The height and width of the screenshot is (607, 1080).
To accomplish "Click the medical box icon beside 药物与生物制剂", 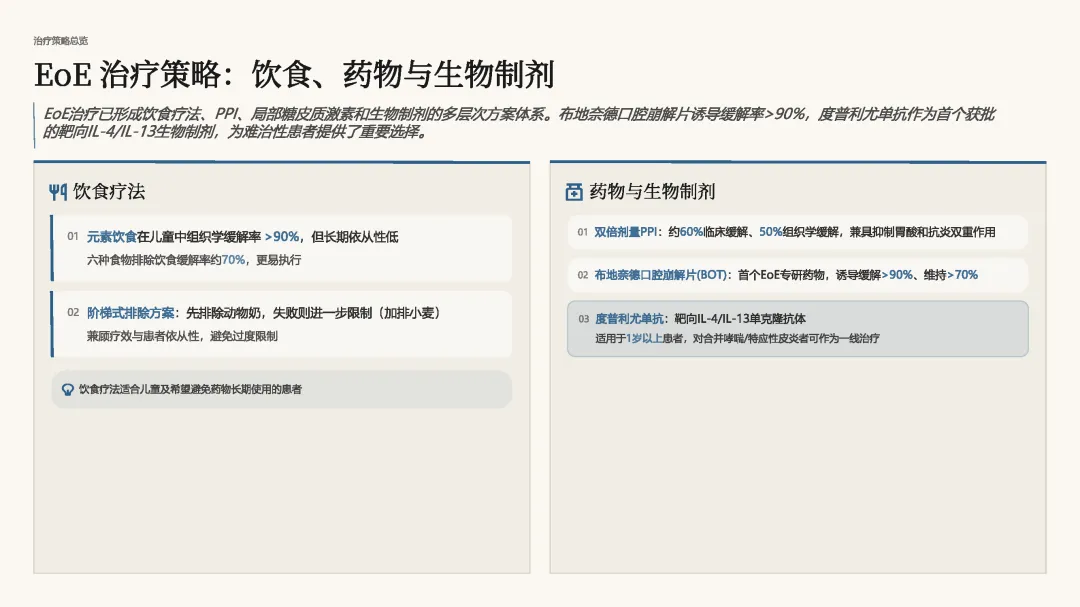I will pyautogui.click(x=574, y=192).
